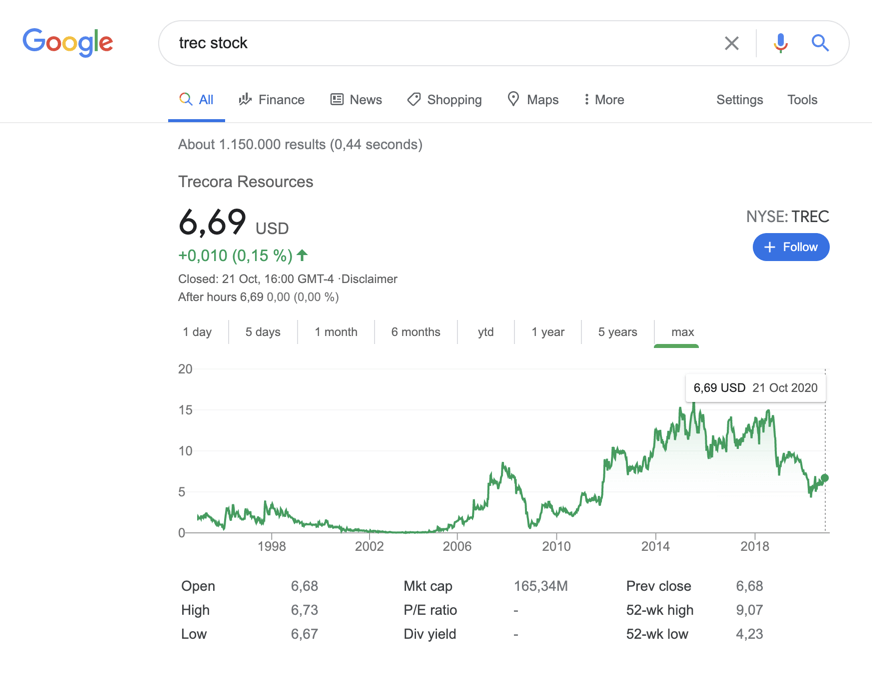The height and width of the screenshot is (675, 872).
Task: Open the Finance search tab
Action: tap(271, 100)
